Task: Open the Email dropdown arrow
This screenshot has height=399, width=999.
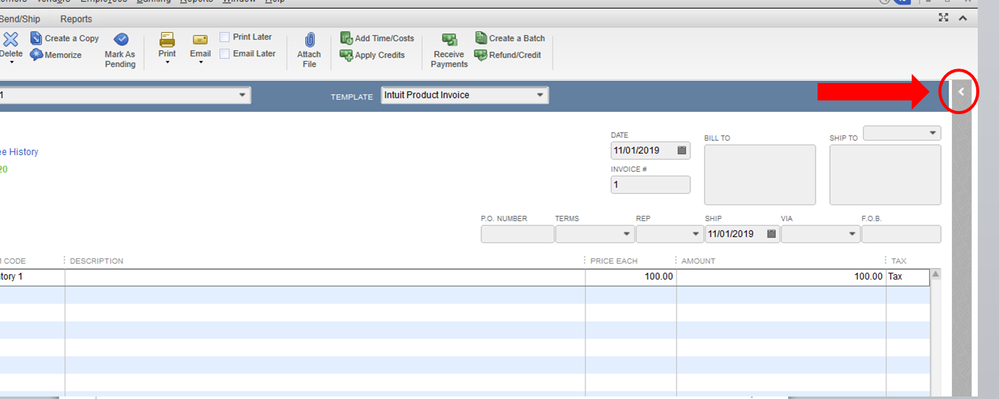Action: click(200, 62)
